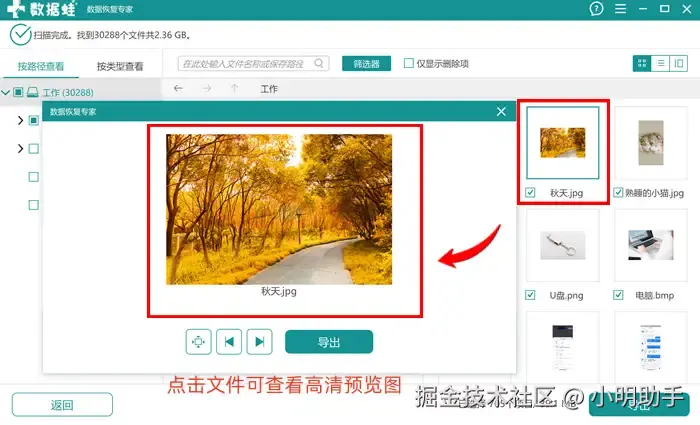Collapse the 工作 (30288) tree node
This screenshot has width=700, height=425.
pyautogui.click(x=5, y=92)
